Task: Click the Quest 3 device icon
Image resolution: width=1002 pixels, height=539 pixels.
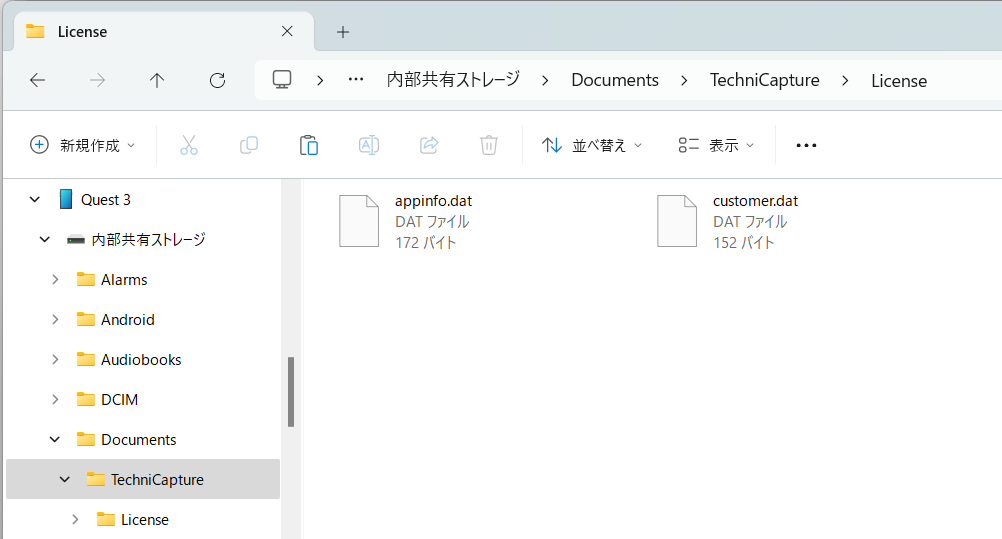Action: pyautogui.click(x=65, y=199)
